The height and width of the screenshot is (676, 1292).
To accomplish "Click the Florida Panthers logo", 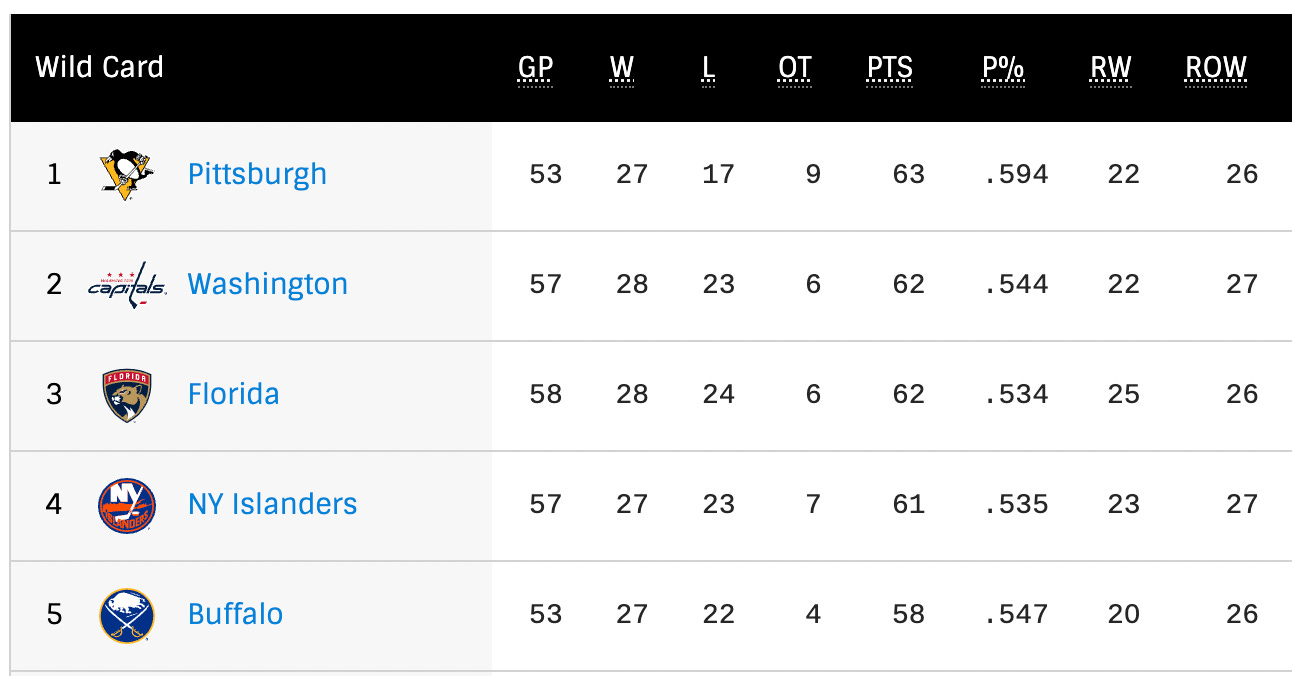I will pos(127,395).
